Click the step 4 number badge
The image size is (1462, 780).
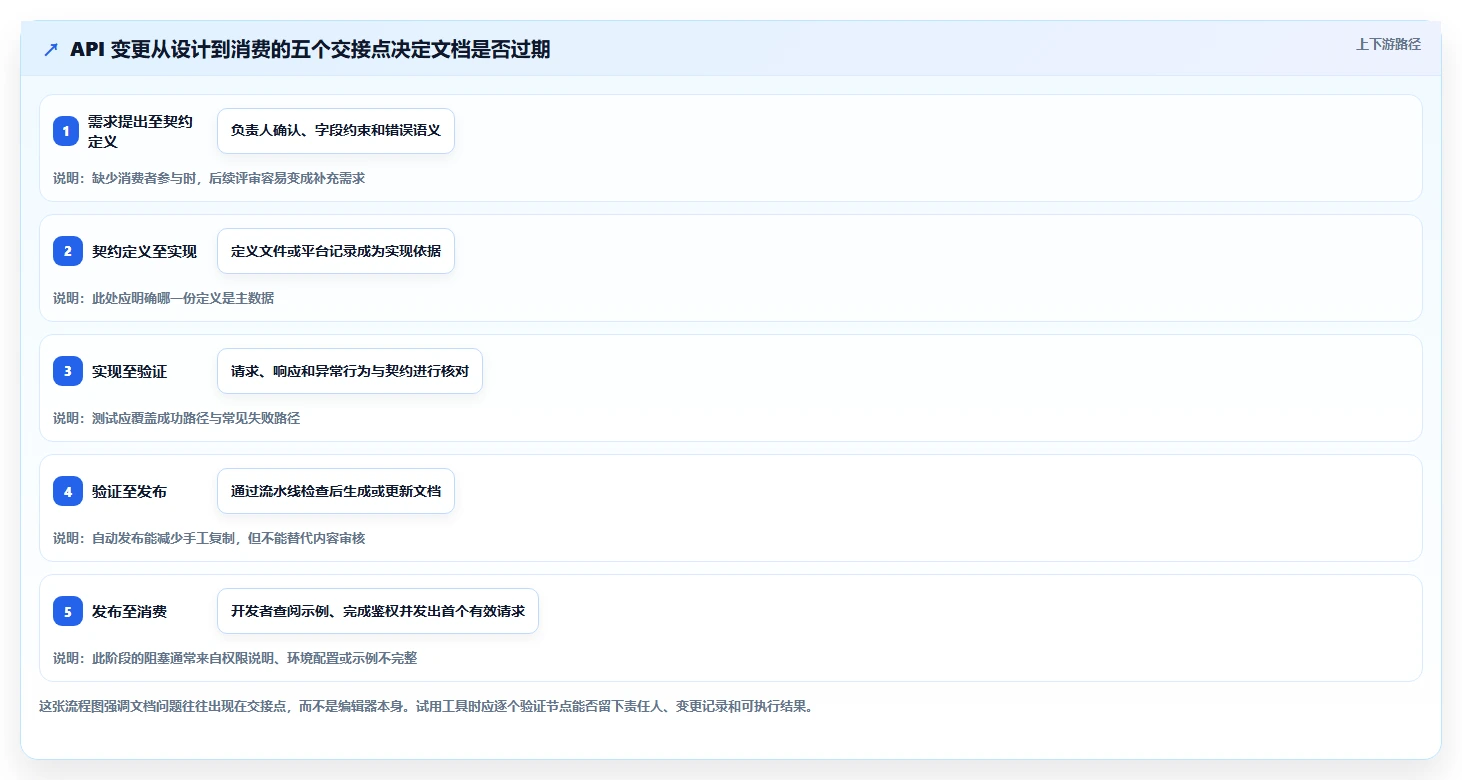(68, 491)
